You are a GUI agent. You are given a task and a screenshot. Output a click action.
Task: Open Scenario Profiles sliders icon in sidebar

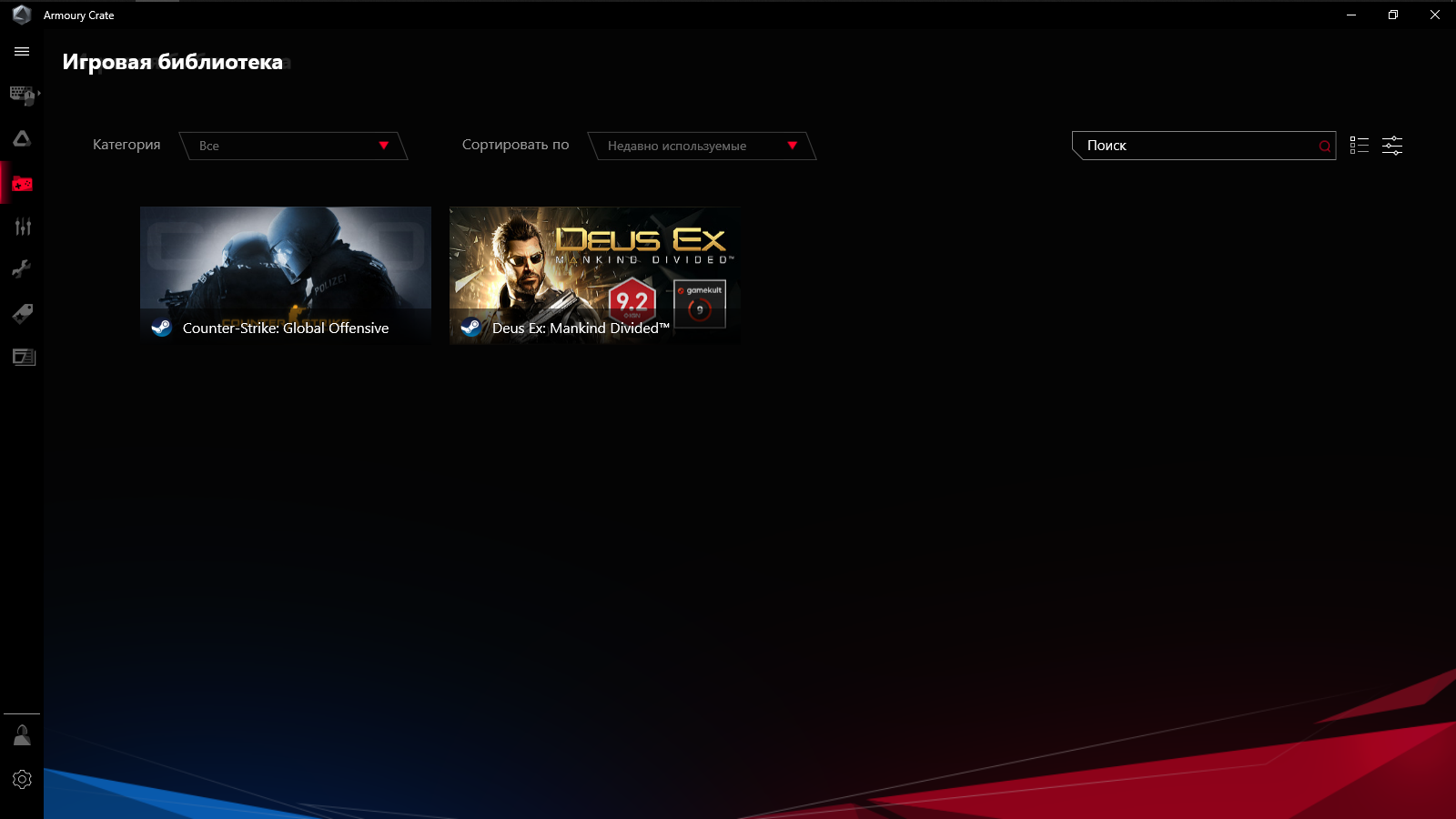coord(23,227)
